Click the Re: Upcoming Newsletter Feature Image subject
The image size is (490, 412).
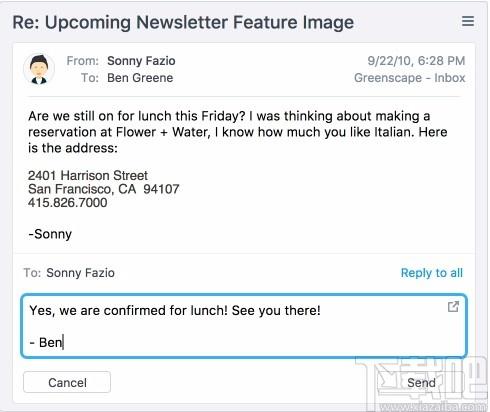tap(183, 23)
